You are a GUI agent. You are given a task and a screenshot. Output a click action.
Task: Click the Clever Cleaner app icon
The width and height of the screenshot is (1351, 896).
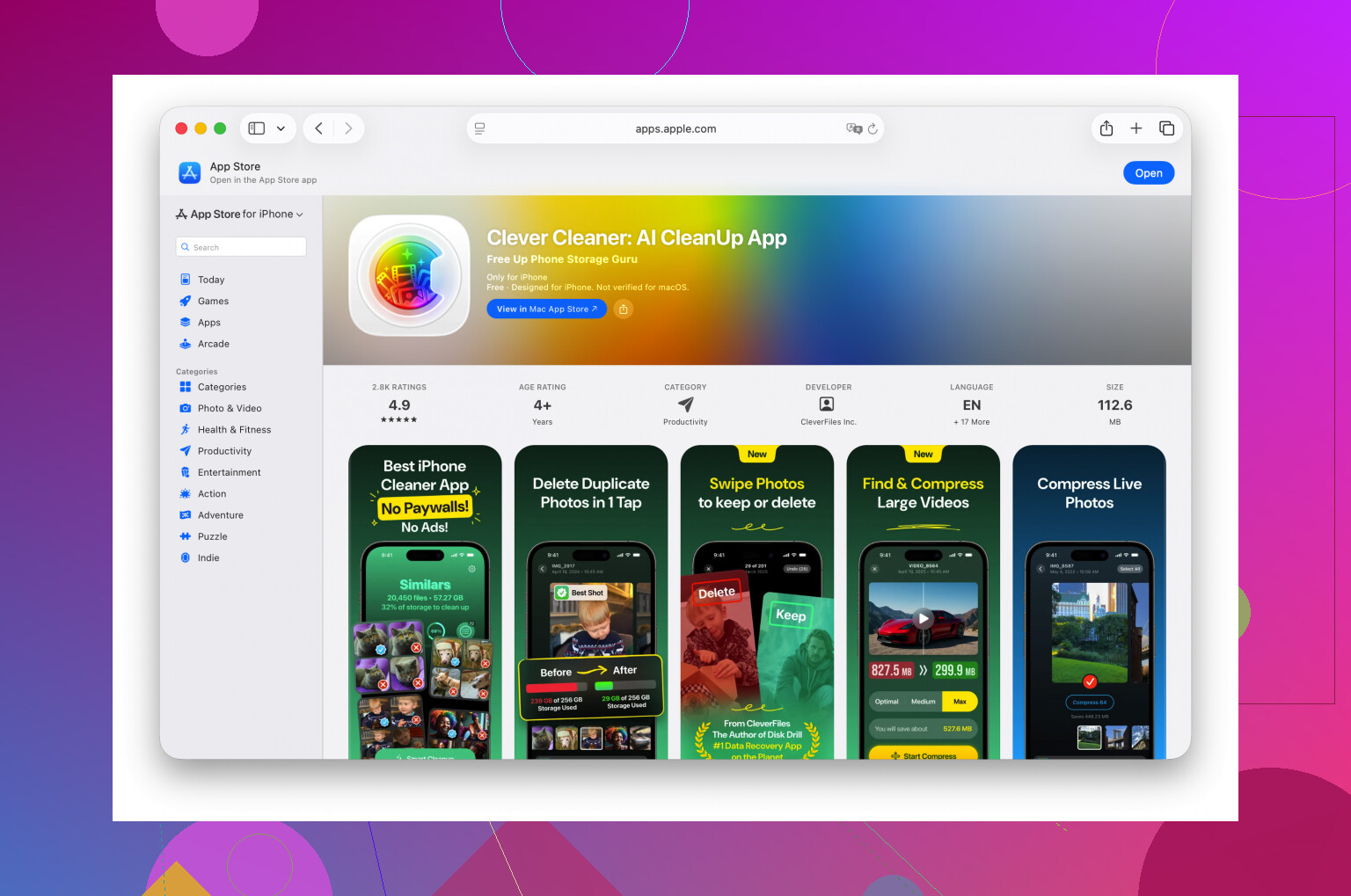pos(410,276)
